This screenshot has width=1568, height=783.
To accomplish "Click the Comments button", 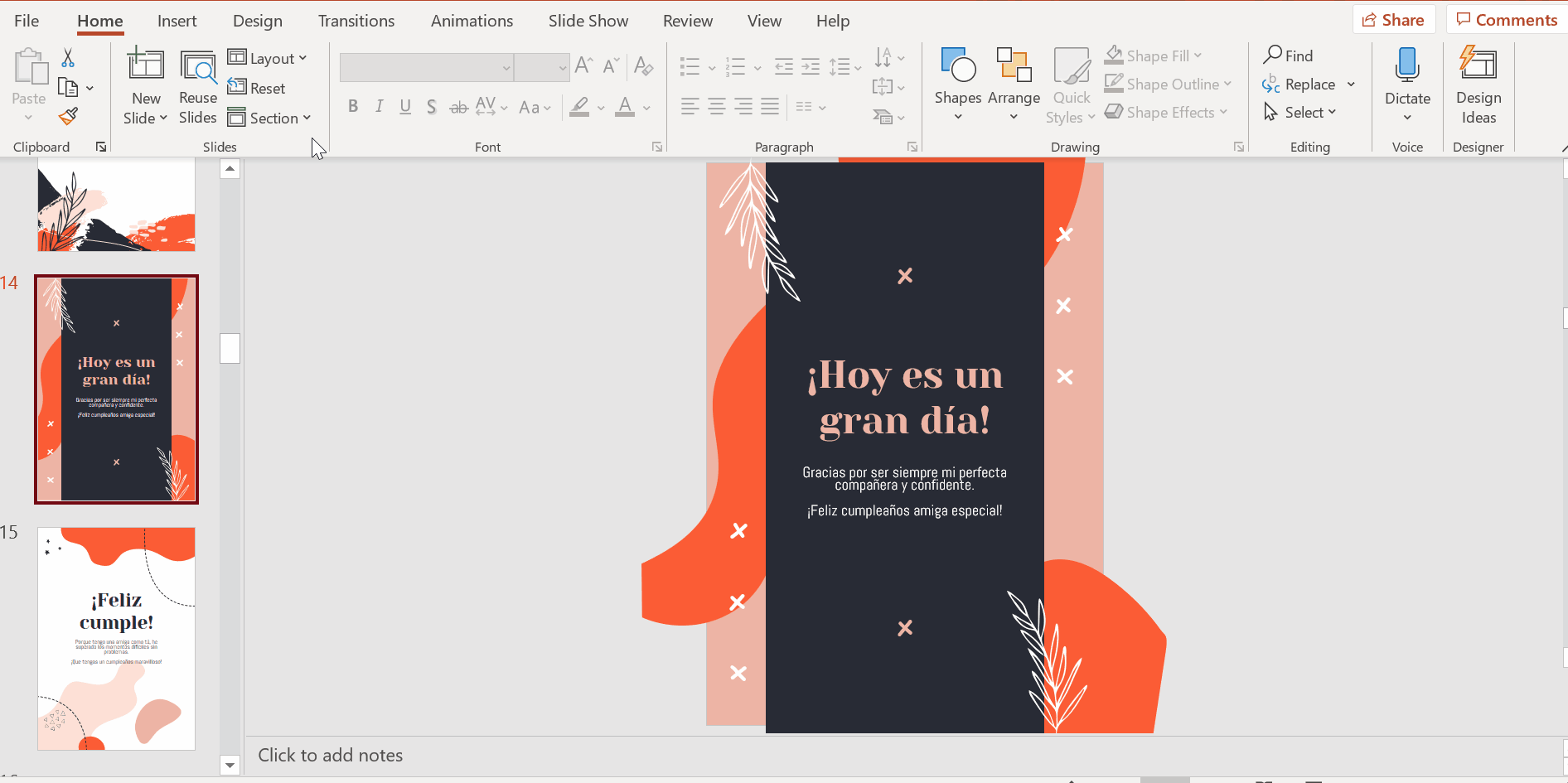I will (x=1507, y=20).
